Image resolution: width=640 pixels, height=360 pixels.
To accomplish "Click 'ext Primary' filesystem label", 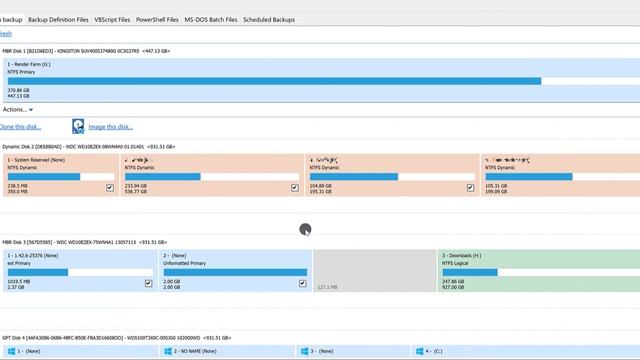I will click(x=19, y=263).
